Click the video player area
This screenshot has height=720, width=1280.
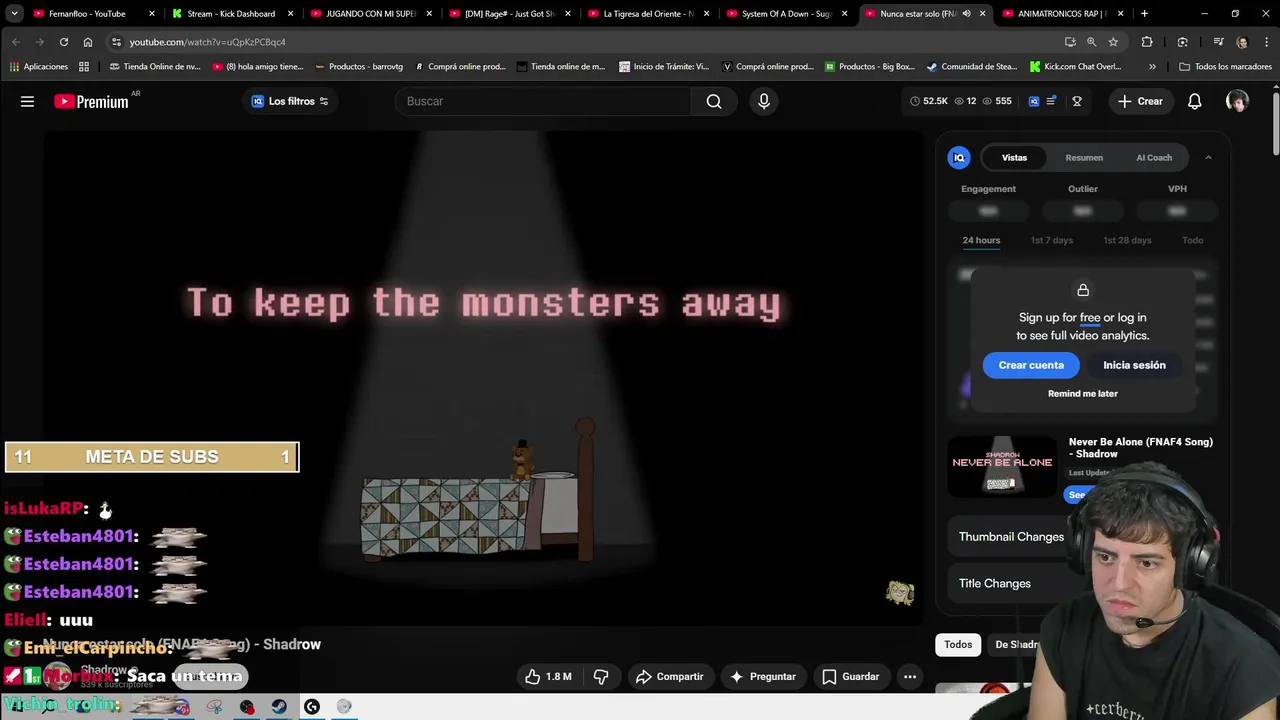pyautogui.click(x=484, y=380)
